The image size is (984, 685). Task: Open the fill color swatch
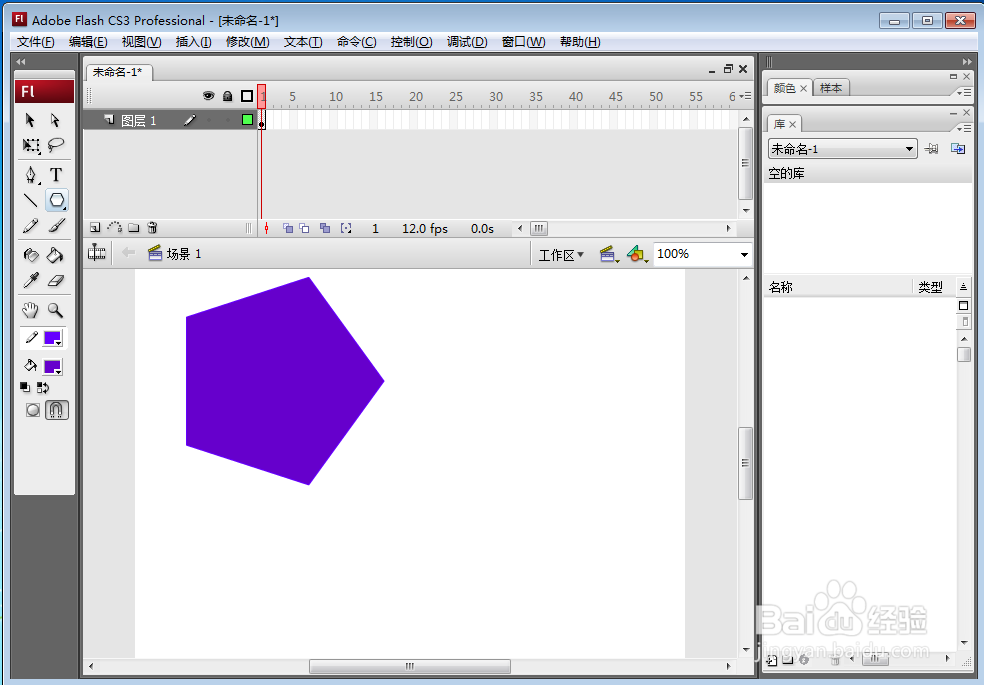coord(52,366)
